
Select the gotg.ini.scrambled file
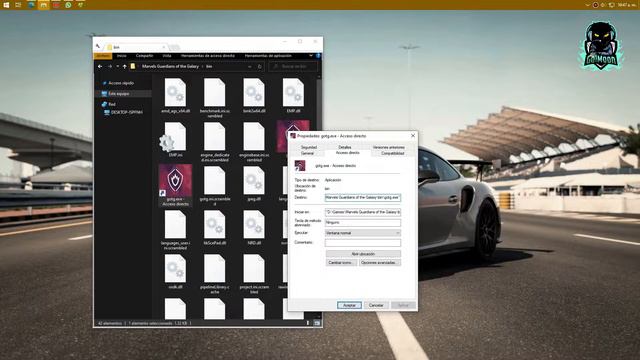click(x=215, y=187)
